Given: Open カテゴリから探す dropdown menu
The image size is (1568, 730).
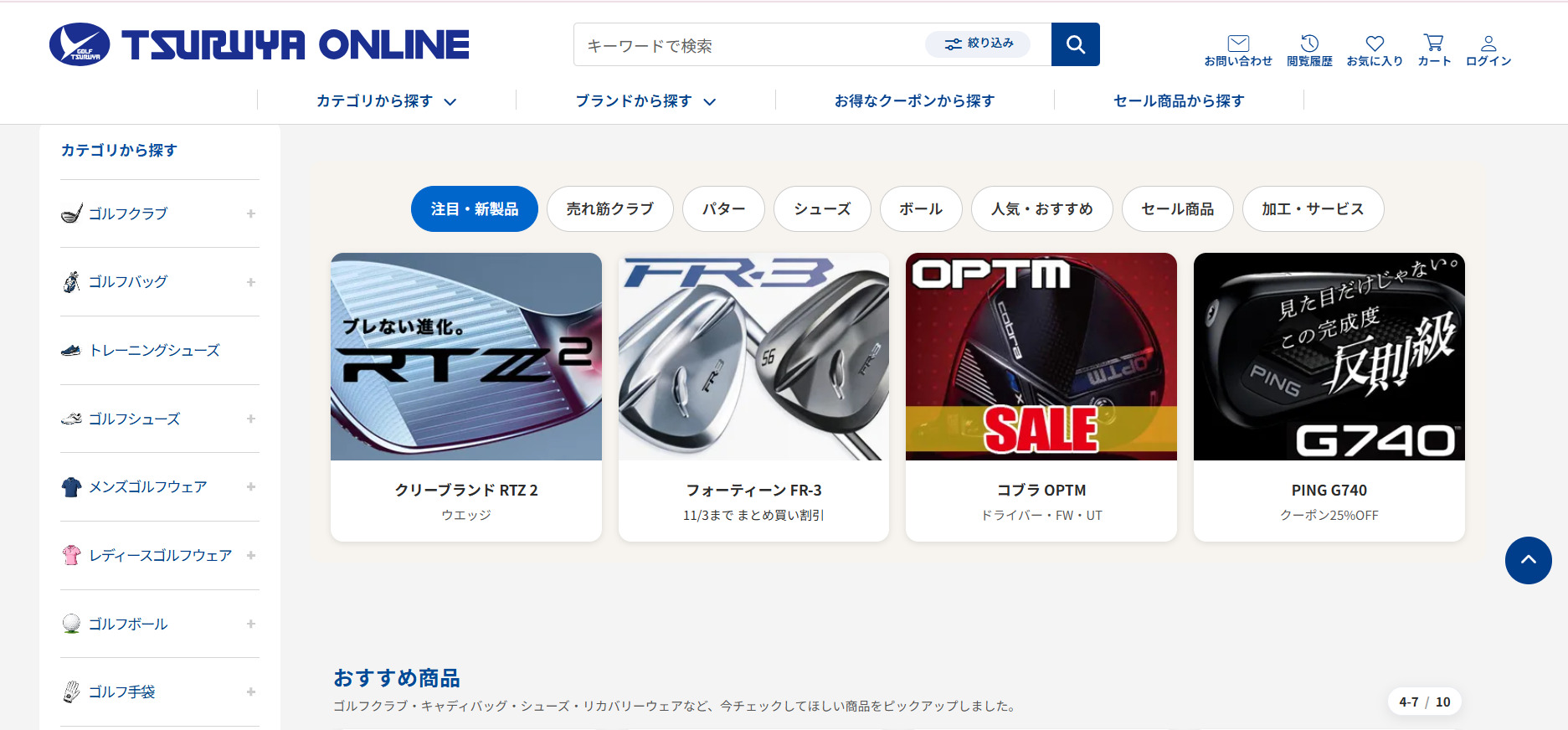Looking at the screenshot, I should [387, 101].
